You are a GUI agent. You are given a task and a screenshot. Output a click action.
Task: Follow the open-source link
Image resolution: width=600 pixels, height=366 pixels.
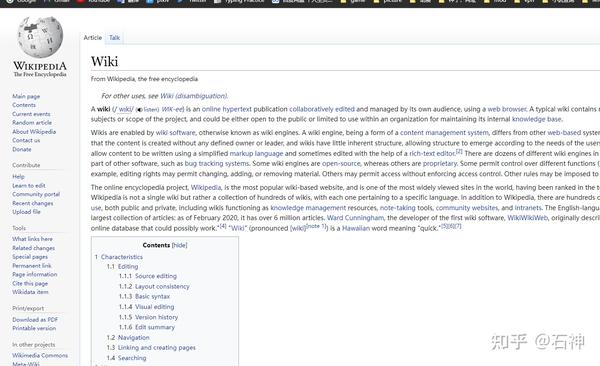(x=341, y=163)
